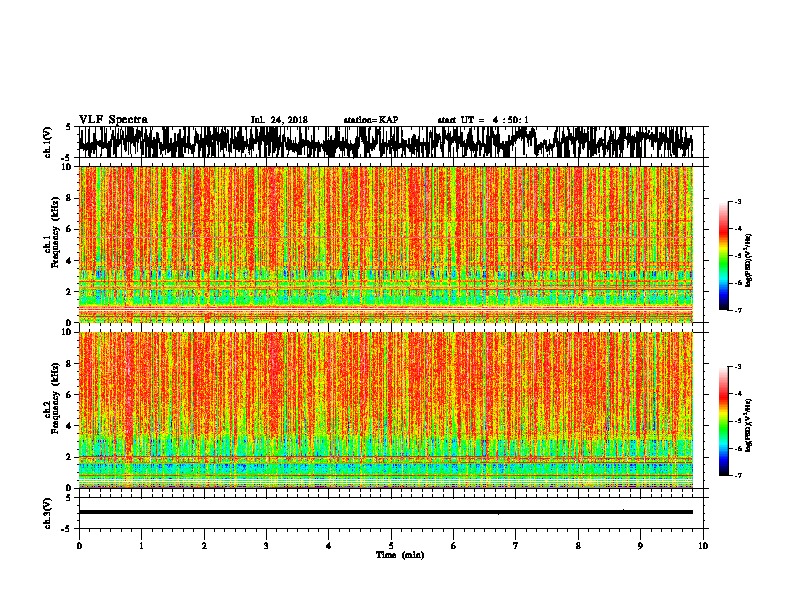Click the ch.3 flat black waveform line
Screen dimensions: 792x612
[x=385, y=512]
